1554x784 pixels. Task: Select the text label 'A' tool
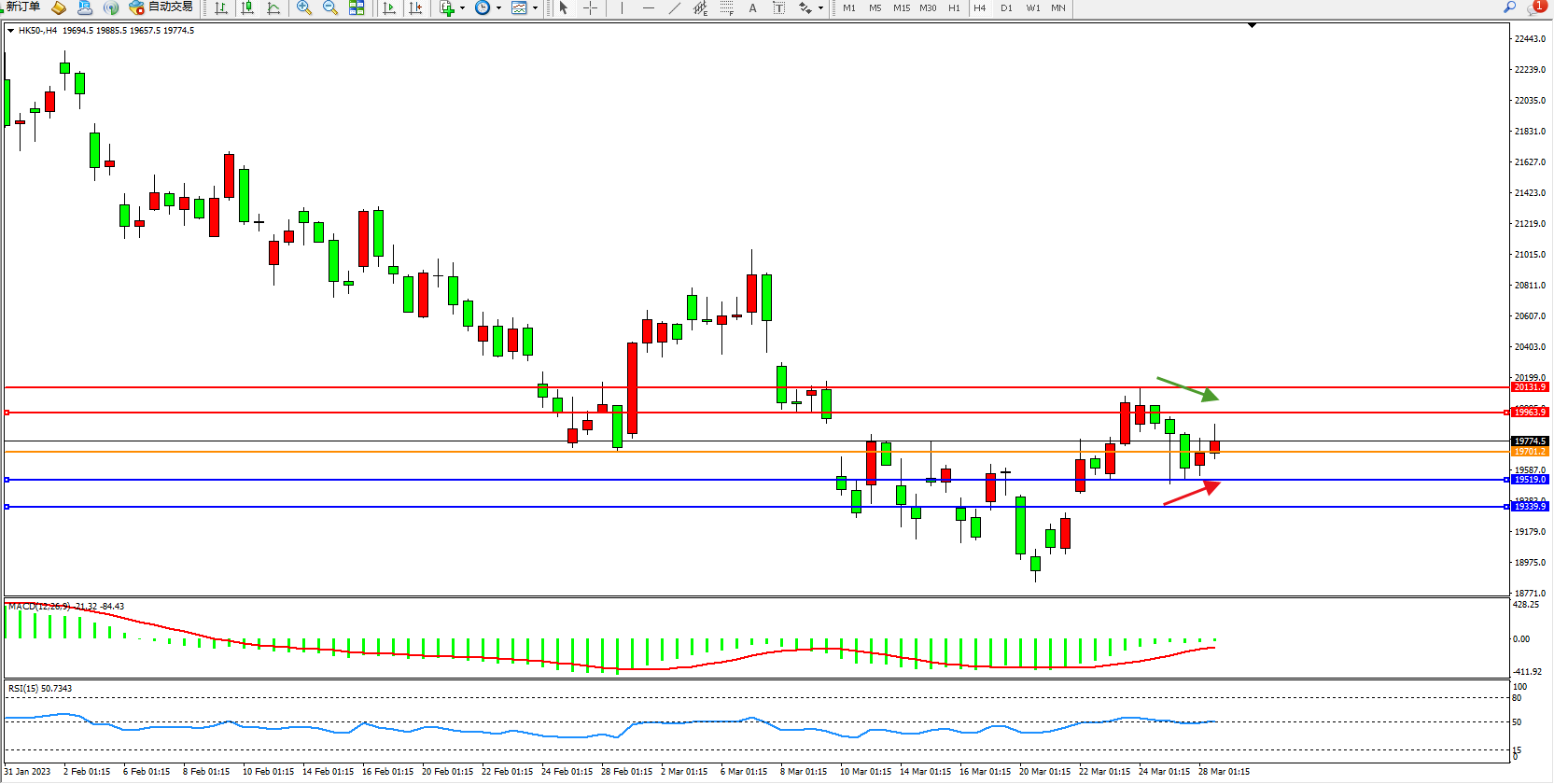click(752, 8)
